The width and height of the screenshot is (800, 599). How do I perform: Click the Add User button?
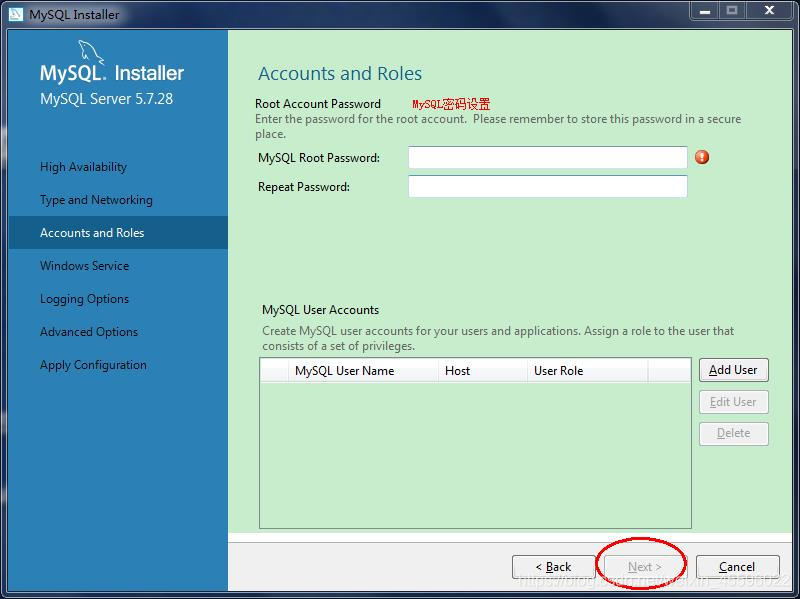click(733, 370)
